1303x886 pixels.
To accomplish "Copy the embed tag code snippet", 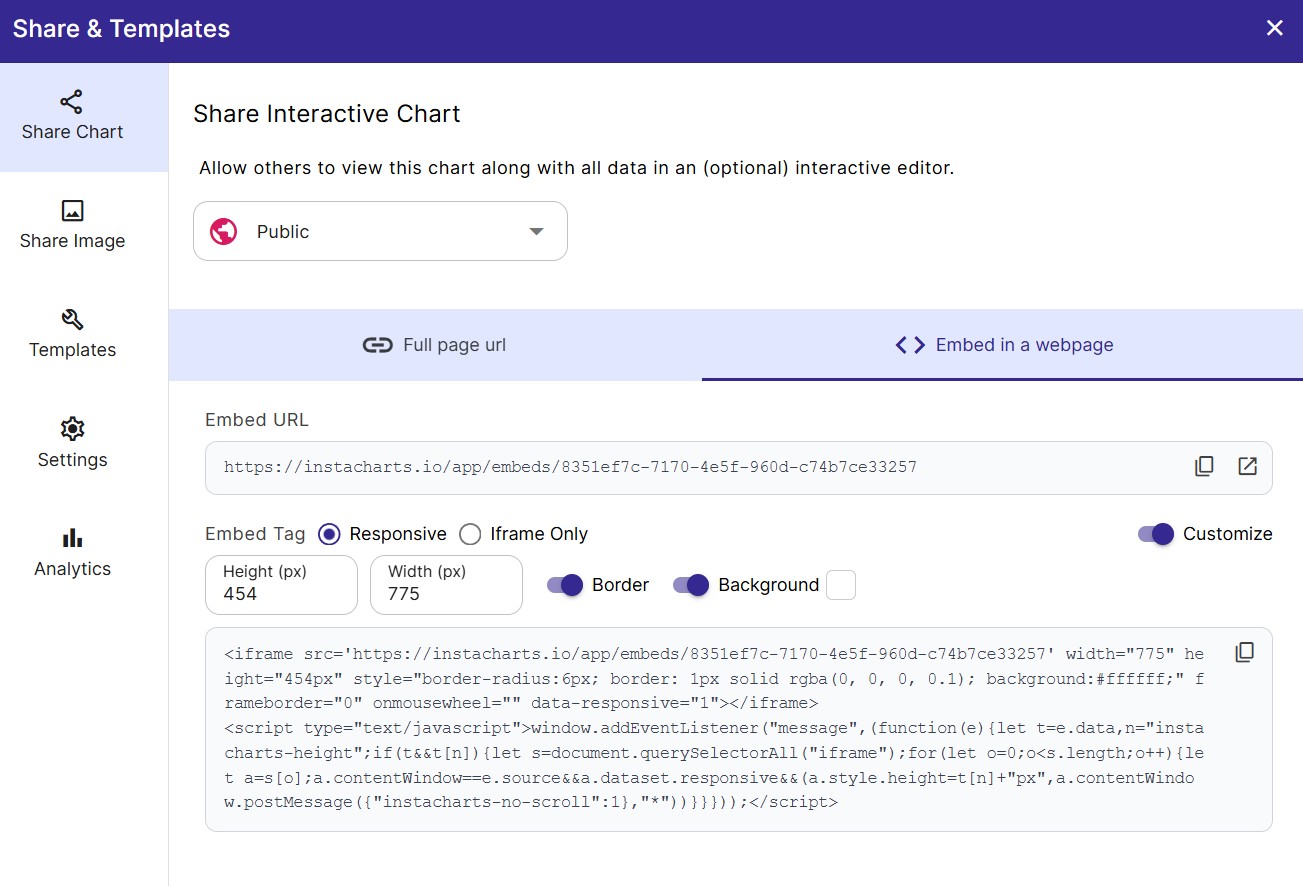I will point(1244,652).
